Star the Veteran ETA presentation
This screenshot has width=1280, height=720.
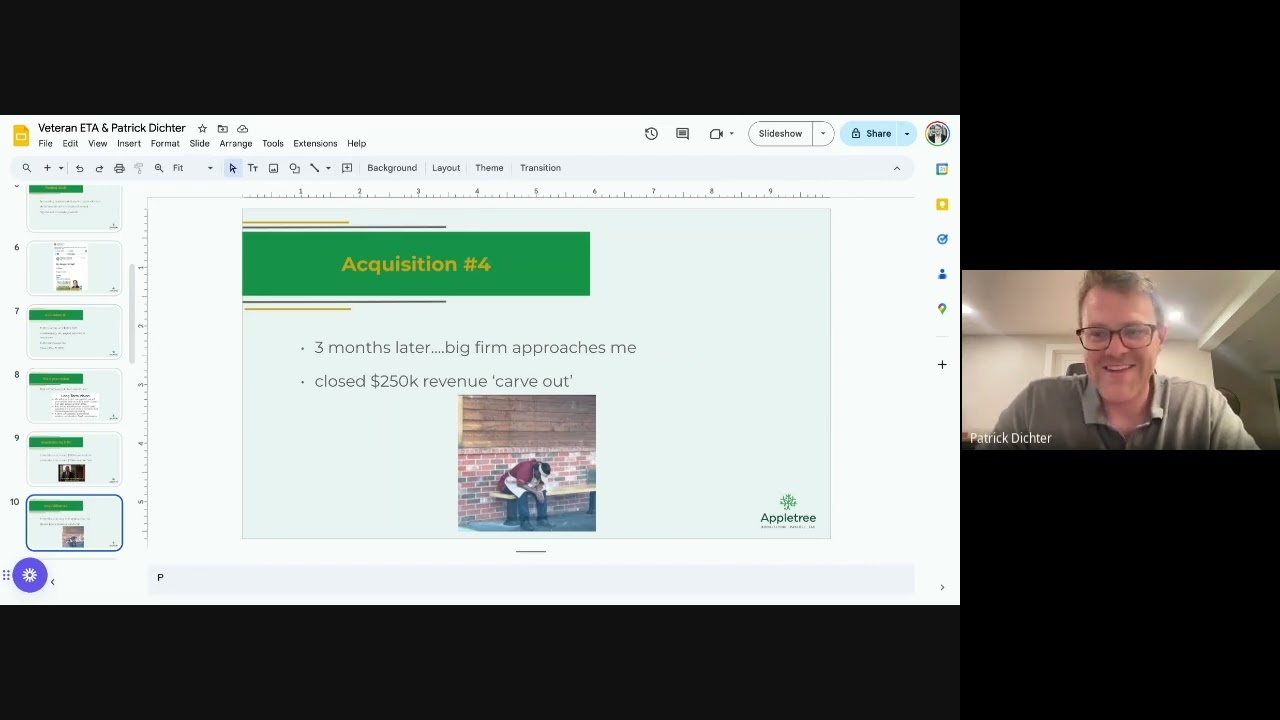pos(202,129)
